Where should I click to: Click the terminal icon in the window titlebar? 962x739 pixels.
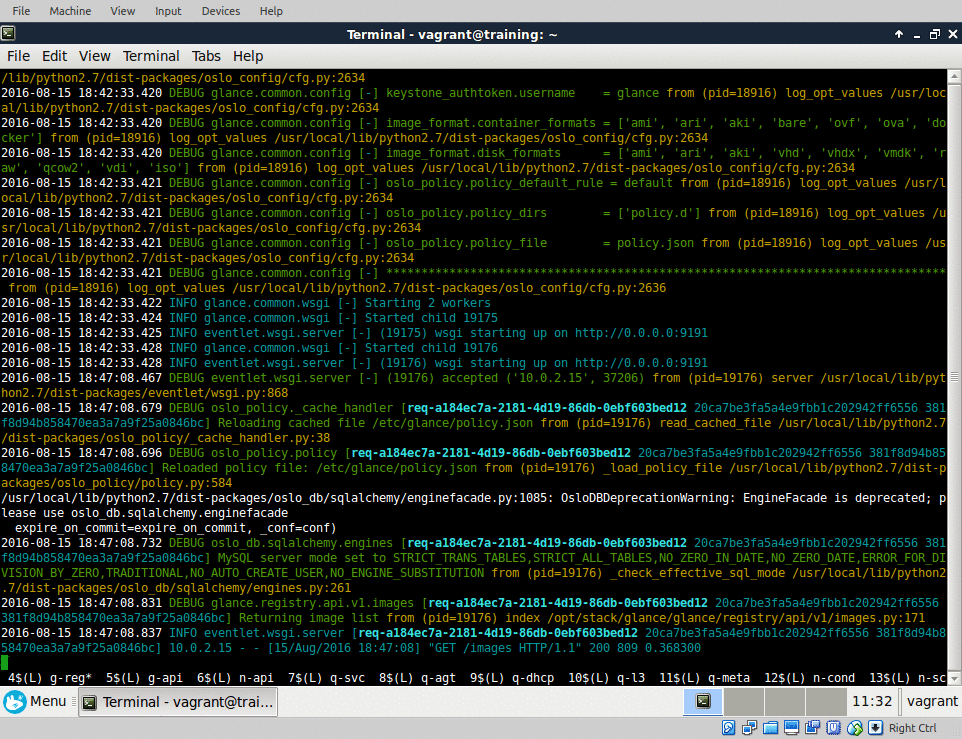(x=8, y=33)
